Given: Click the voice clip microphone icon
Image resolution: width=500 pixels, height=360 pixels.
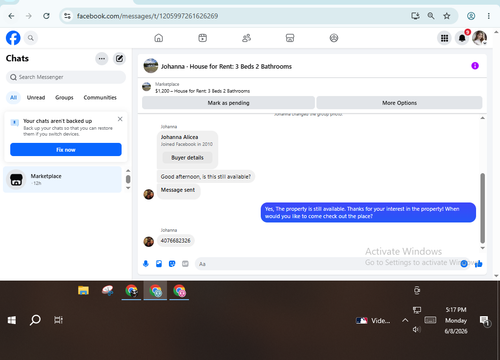Looking at the screenshot, I should pyautogui.click(x=146, y=264).
